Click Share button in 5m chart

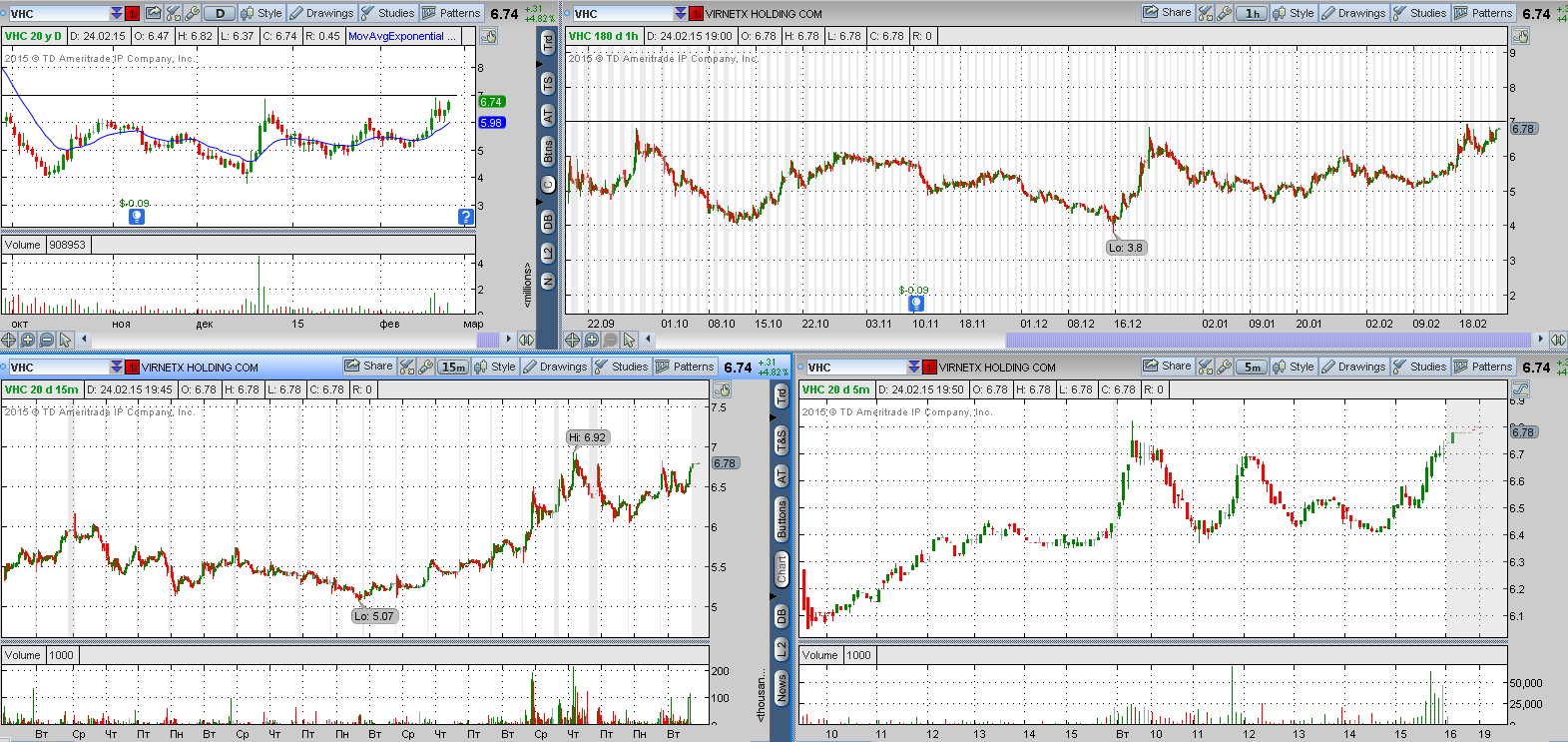click(1168, 367)
